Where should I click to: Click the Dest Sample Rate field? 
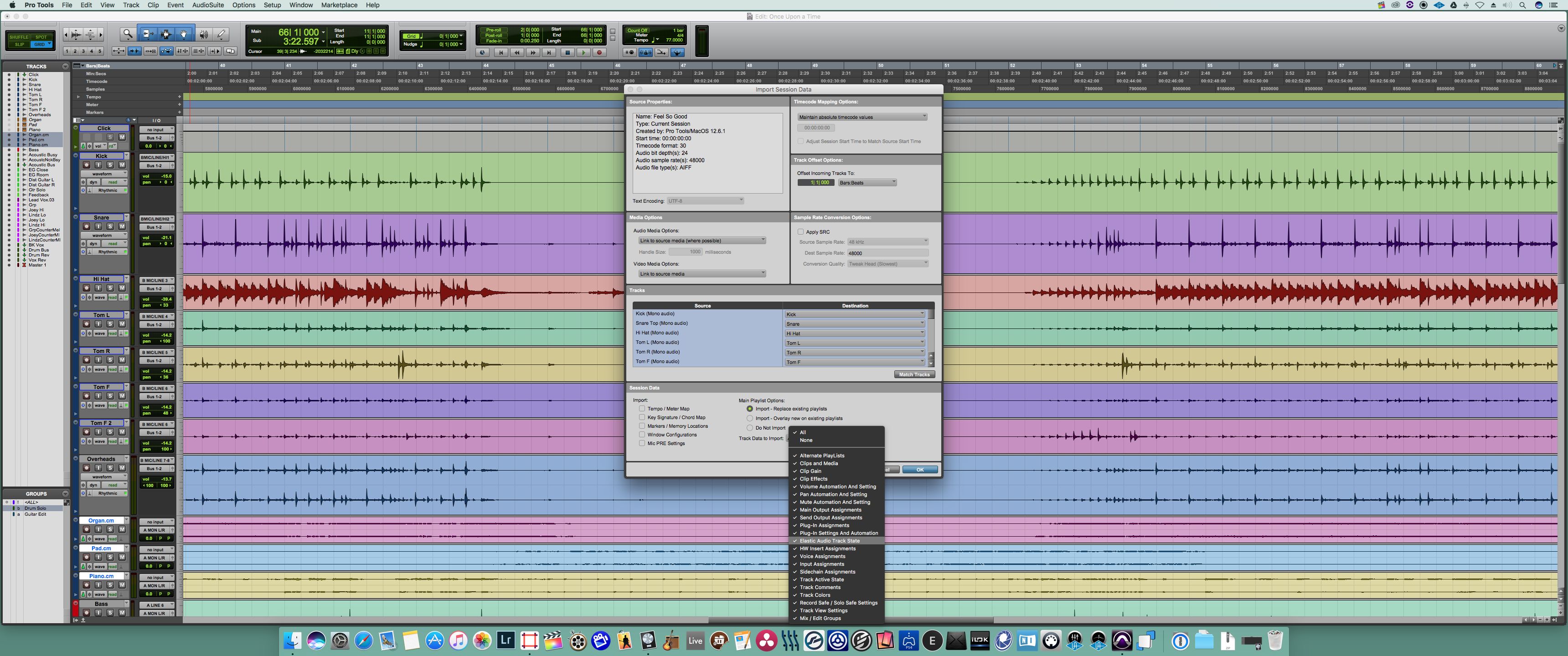887,253
